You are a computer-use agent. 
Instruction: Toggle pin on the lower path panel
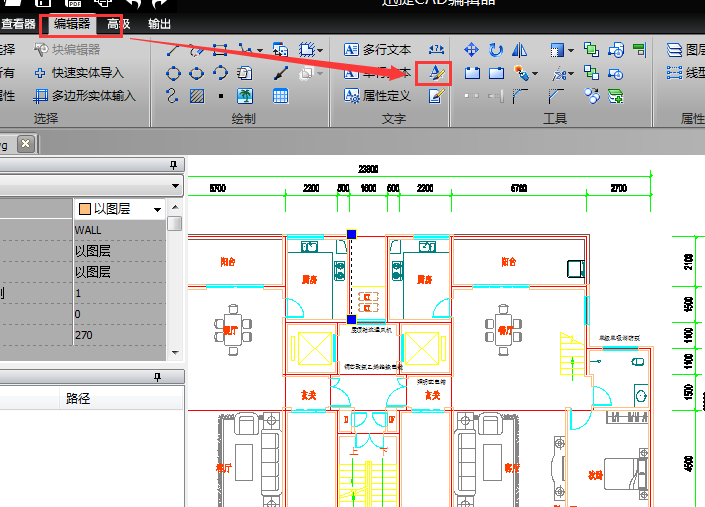(x=157, y=377)
